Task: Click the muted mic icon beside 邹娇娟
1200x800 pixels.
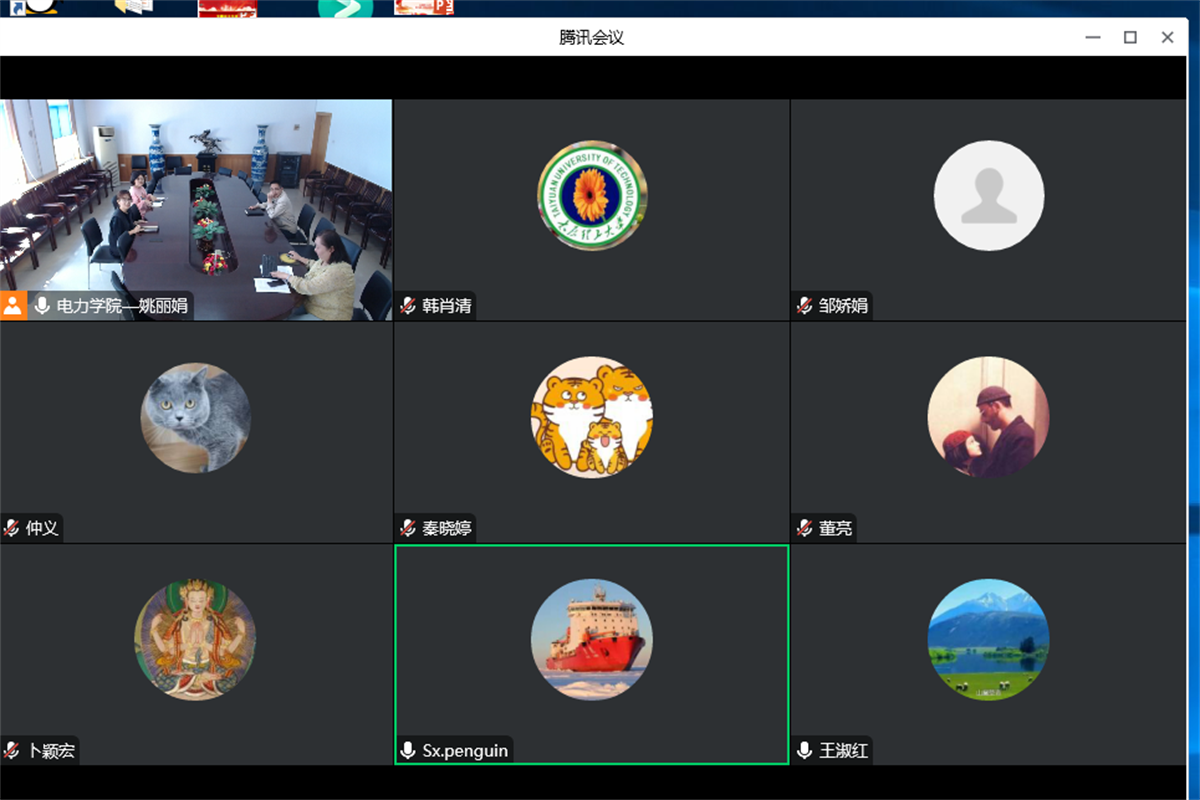Action: click(805, 306)
